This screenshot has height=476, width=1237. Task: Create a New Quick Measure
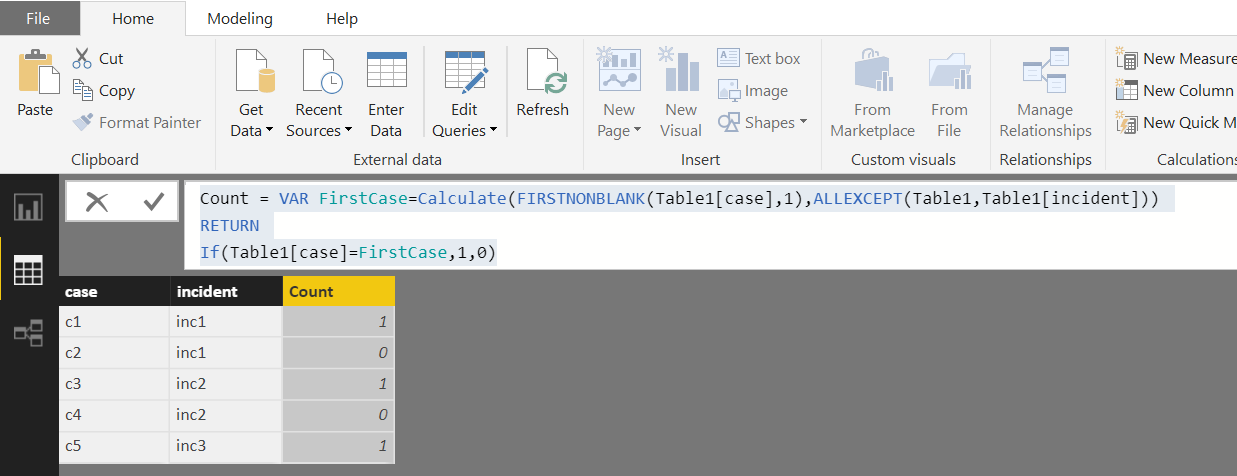[x=1176, y=122]
